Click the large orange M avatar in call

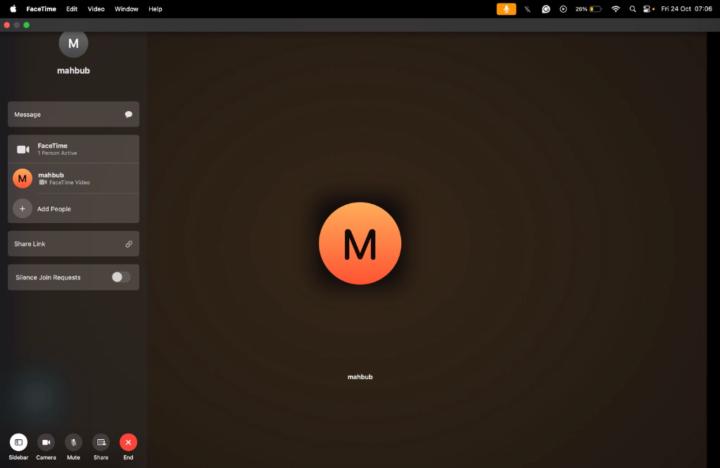point(360,243)
